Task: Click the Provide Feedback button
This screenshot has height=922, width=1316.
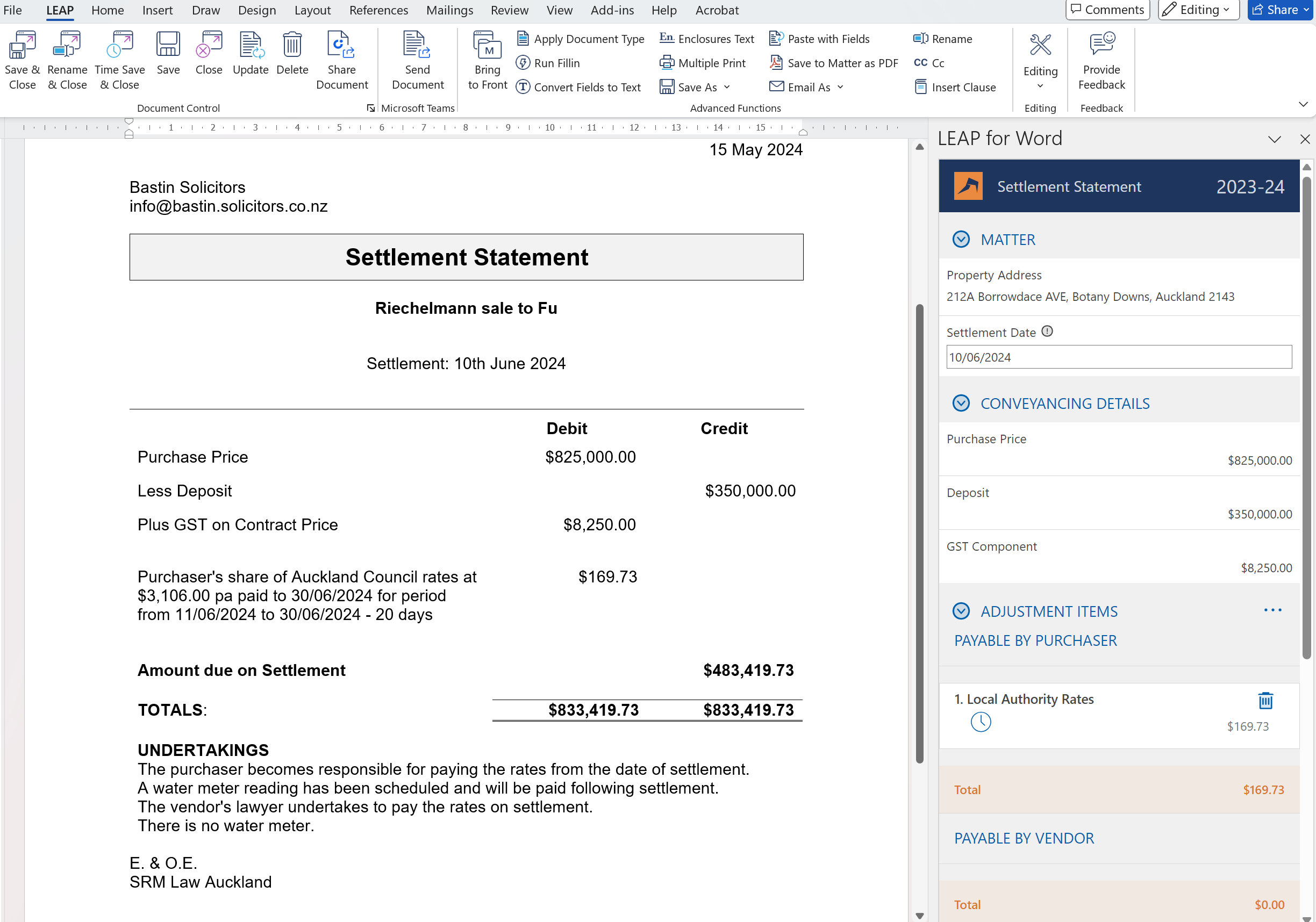Action: [x=1100, y=60]
